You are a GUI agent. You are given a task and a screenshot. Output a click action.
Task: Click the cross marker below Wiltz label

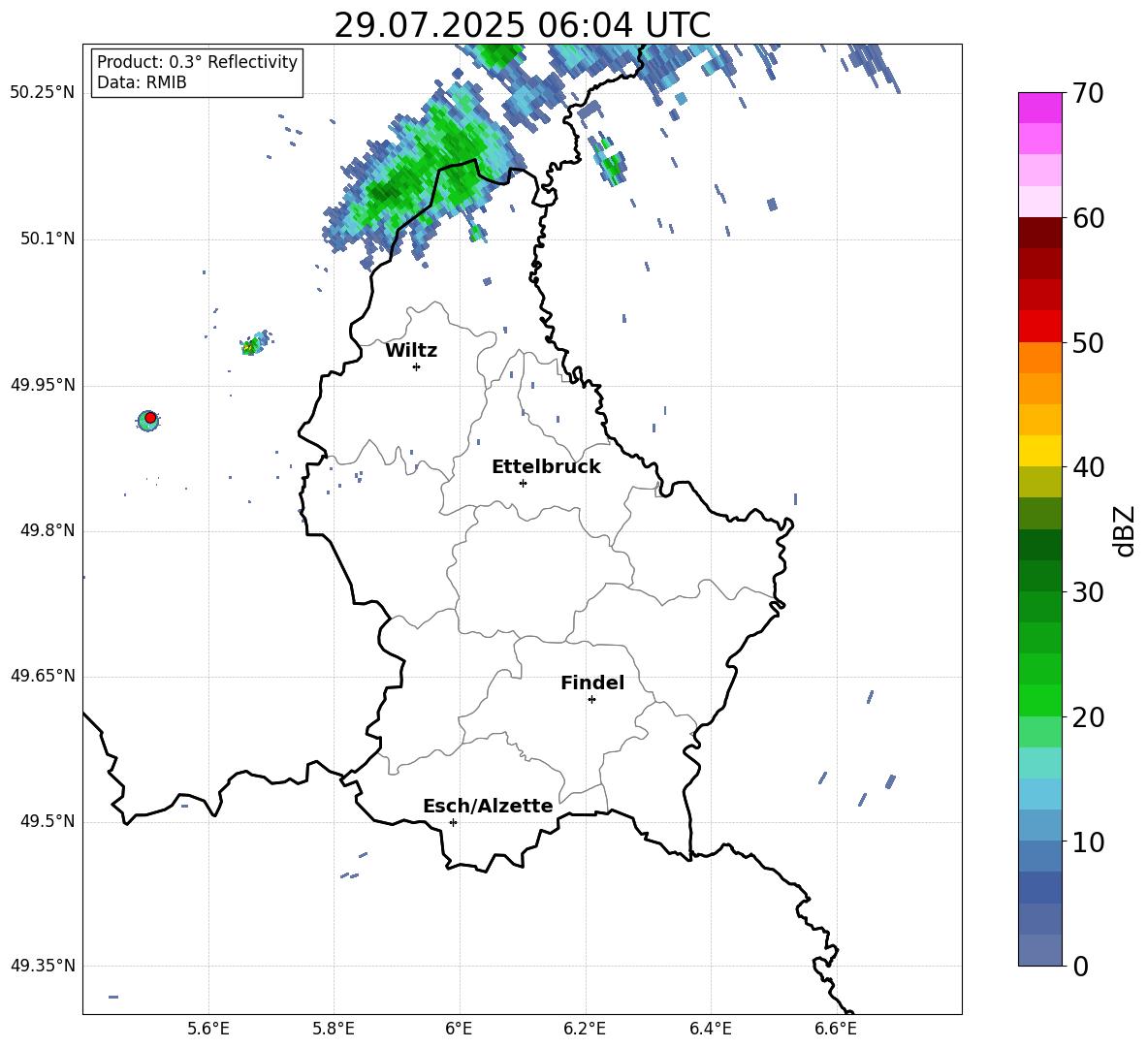click(417, 366)
